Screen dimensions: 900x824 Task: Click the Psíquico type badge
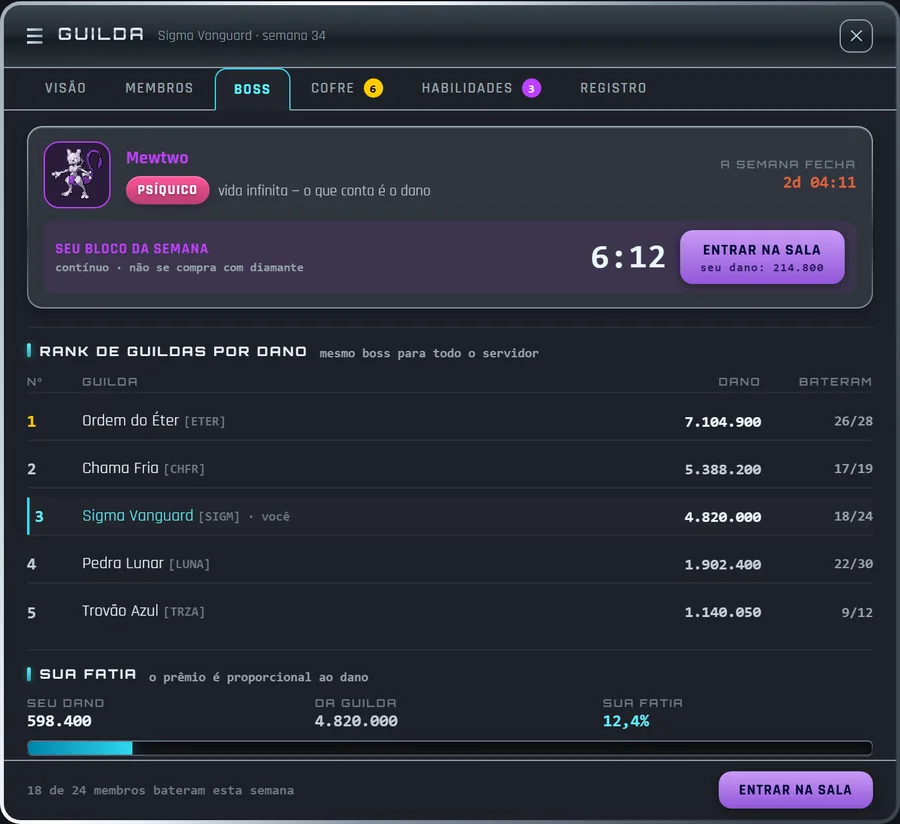(x=167, y=190)
